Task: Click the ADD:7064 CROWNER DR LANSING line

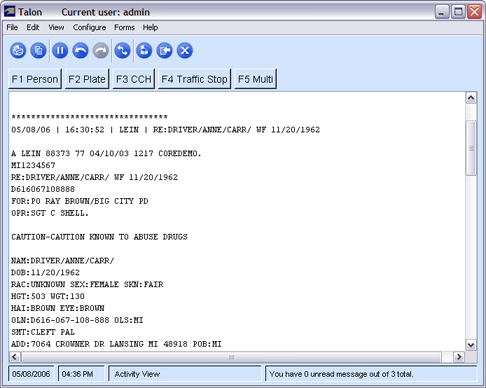Action: [x=116, y=344]
